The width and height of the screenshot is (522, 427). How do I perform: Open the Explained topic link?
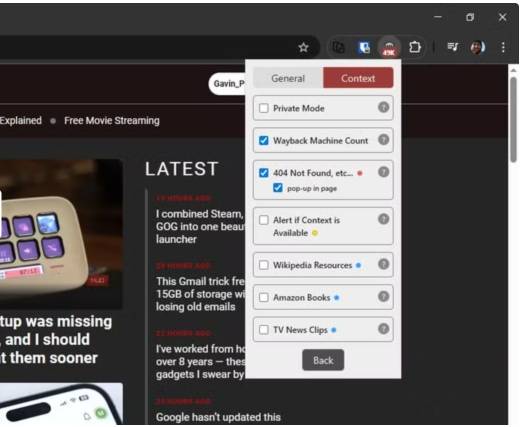click(x=21, y=120)
